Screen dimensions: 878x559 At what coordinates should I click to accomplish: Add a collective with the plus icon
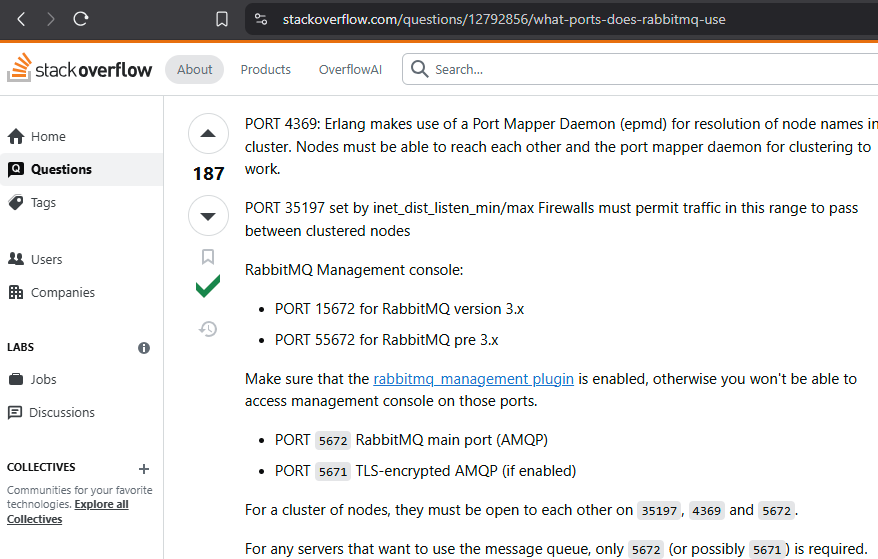(144, 469)
